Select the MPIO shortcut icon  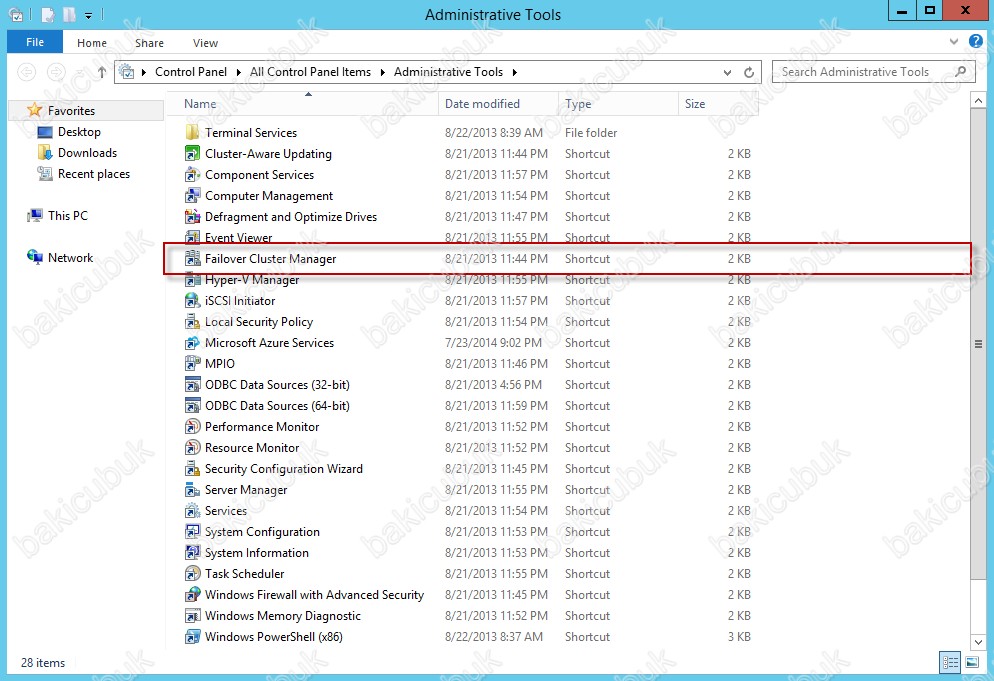click(192, 363)
